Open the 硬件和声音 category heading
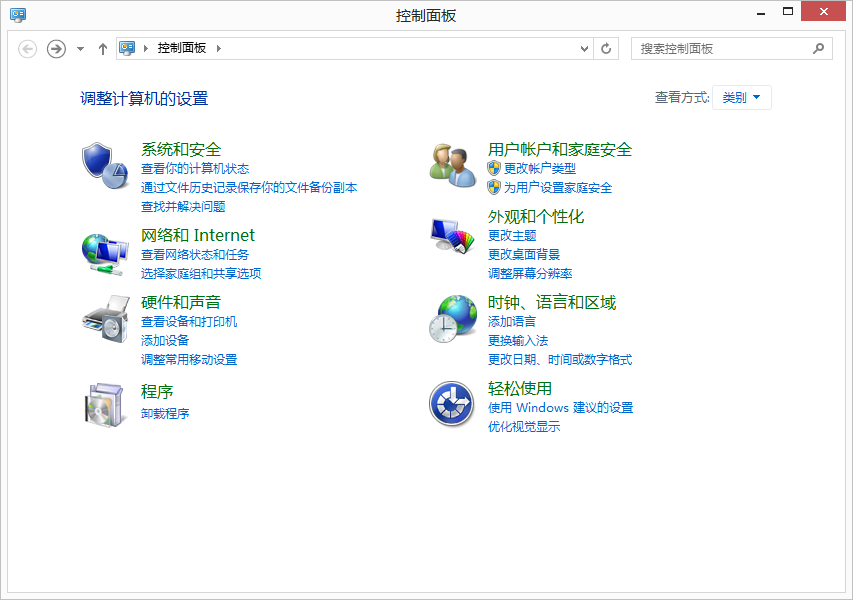This screenshot has width=853, height=600. (x=181, y=302)
